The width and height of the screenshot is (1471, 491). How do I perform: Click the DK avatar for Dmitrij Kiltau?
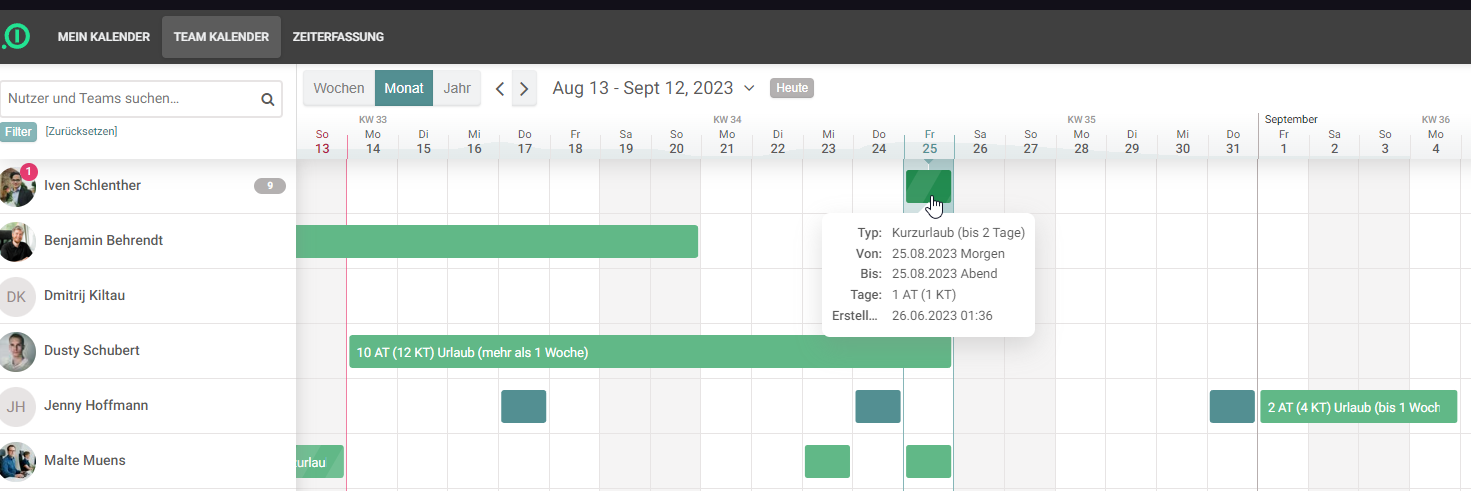tap(17, 296)
